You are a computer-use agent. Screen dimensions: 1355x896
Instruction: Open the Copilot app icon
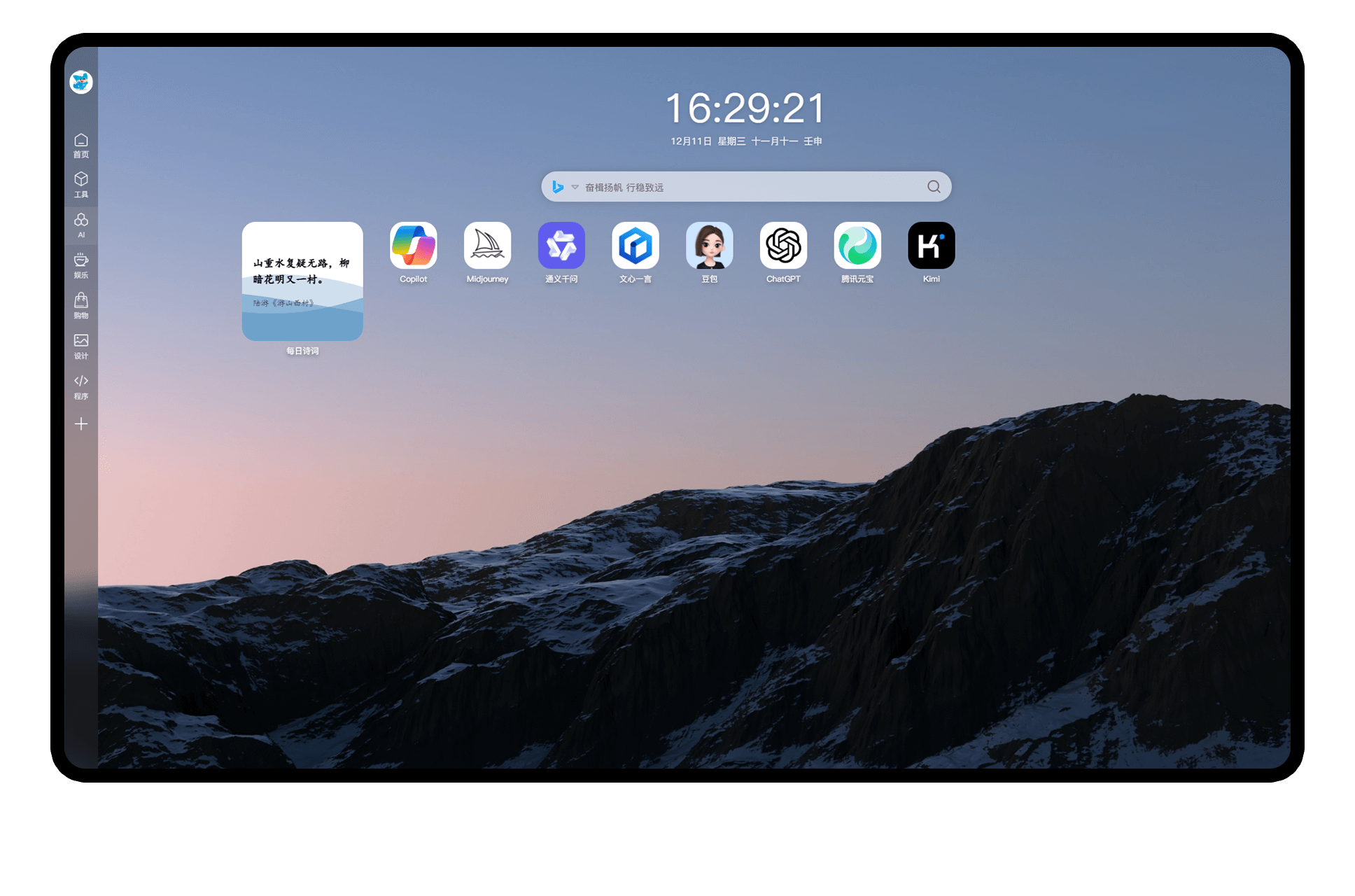pos(413,246)
